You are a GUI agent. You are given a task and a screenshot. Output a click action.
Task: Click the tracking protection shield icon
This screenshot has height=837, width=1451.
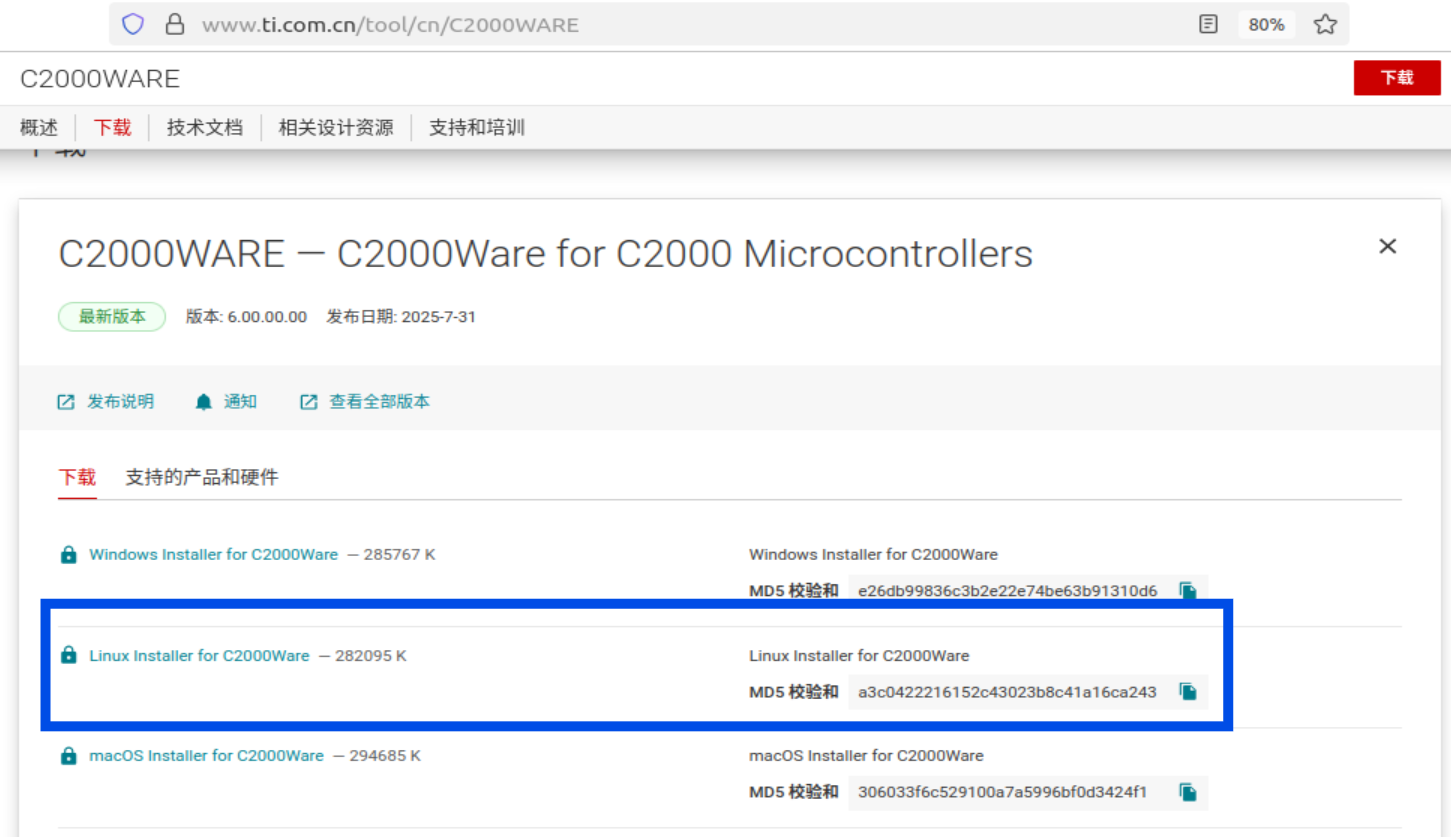pos(133,25)
